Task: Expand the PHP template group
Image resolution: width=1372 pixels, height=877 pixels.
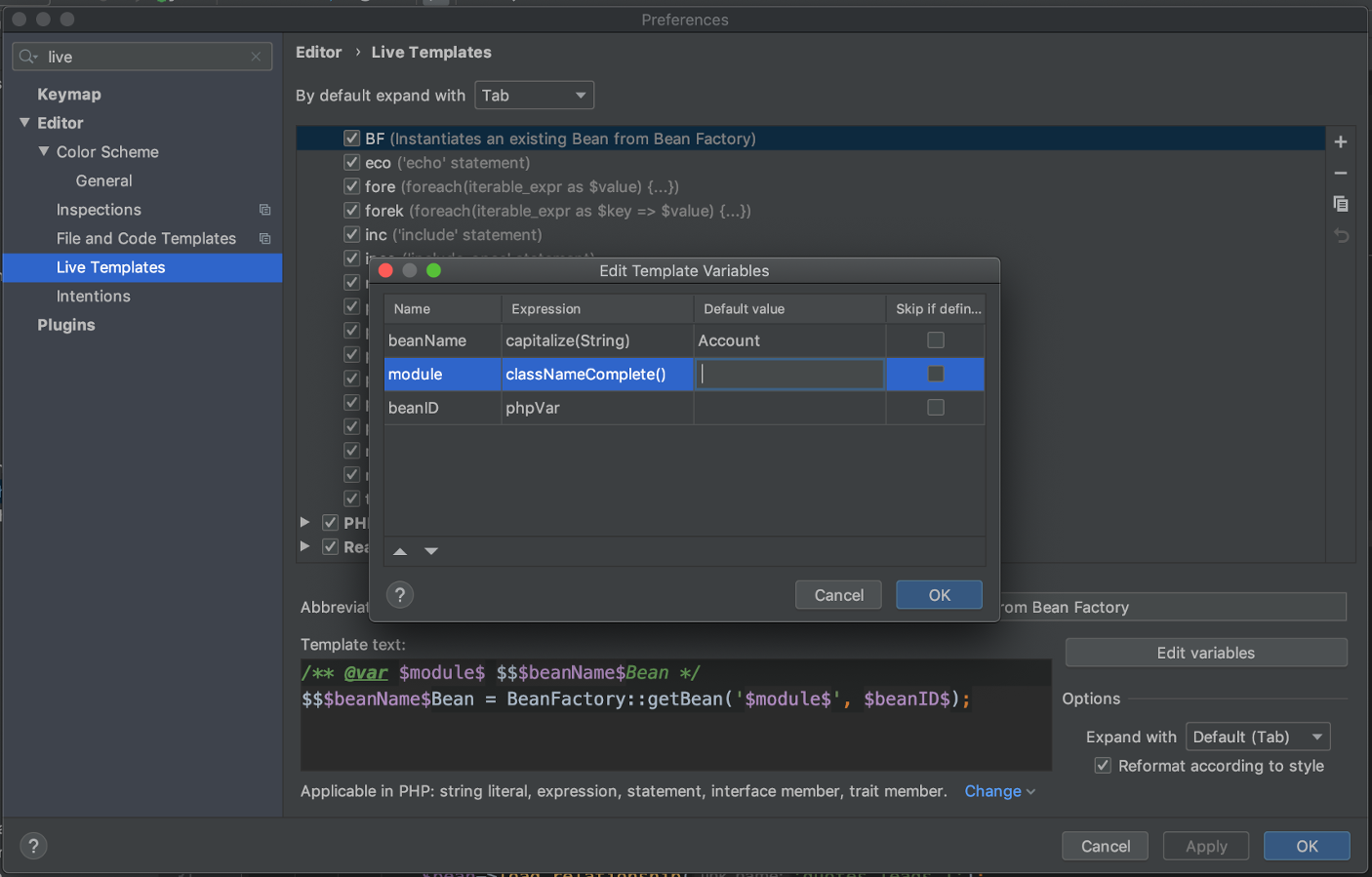Action: pyautogui.click(x=304, y=522)
